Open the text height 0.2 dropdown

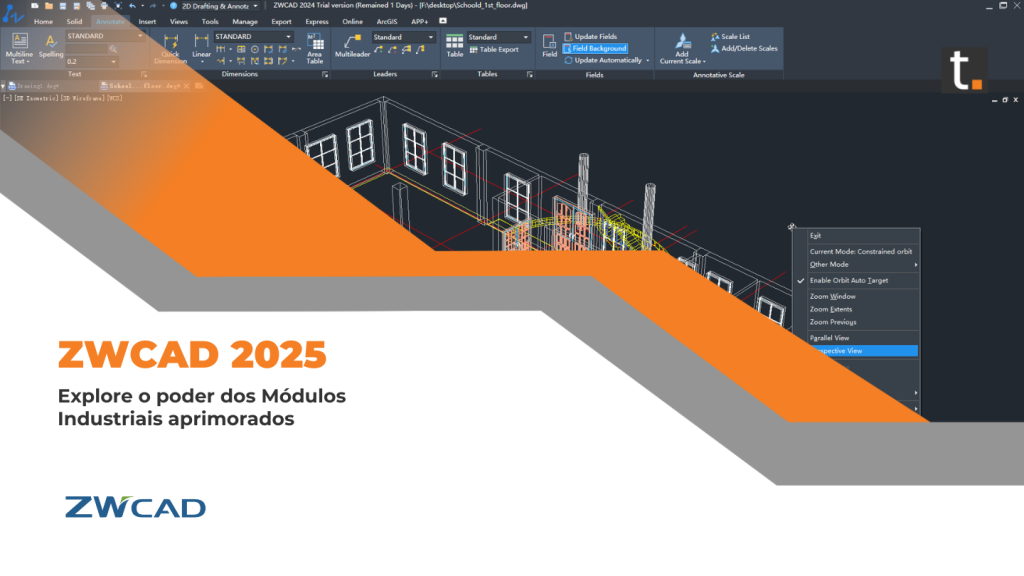[x=91, y=61]
